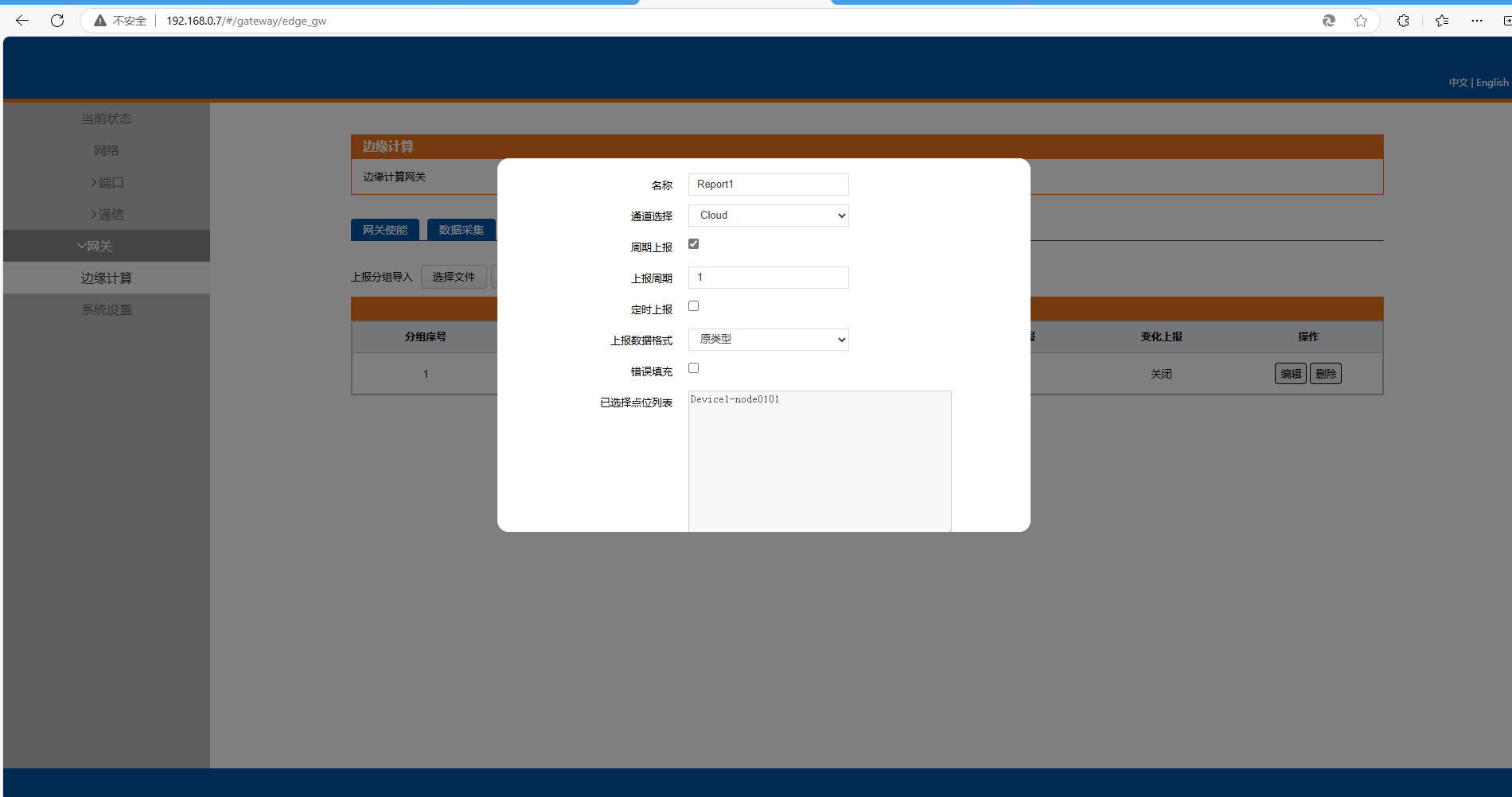Open 当前状态 in the sidebar
Image resolution: width=1512 pixels, height=797 pixels.
(x=107, y=119)
